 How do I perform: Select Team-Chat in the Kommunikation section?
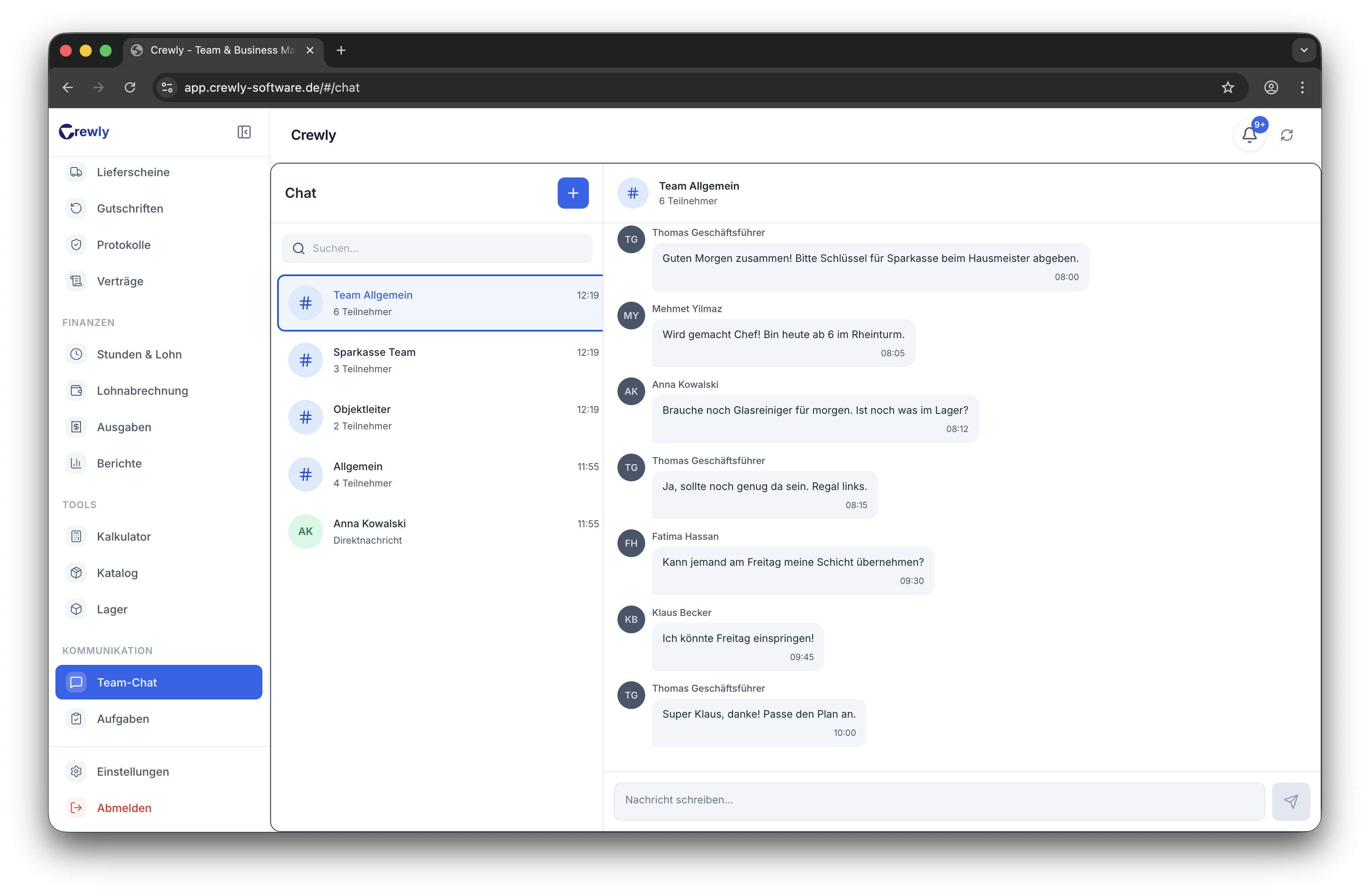pyautogui.click(x=126, y=682)
